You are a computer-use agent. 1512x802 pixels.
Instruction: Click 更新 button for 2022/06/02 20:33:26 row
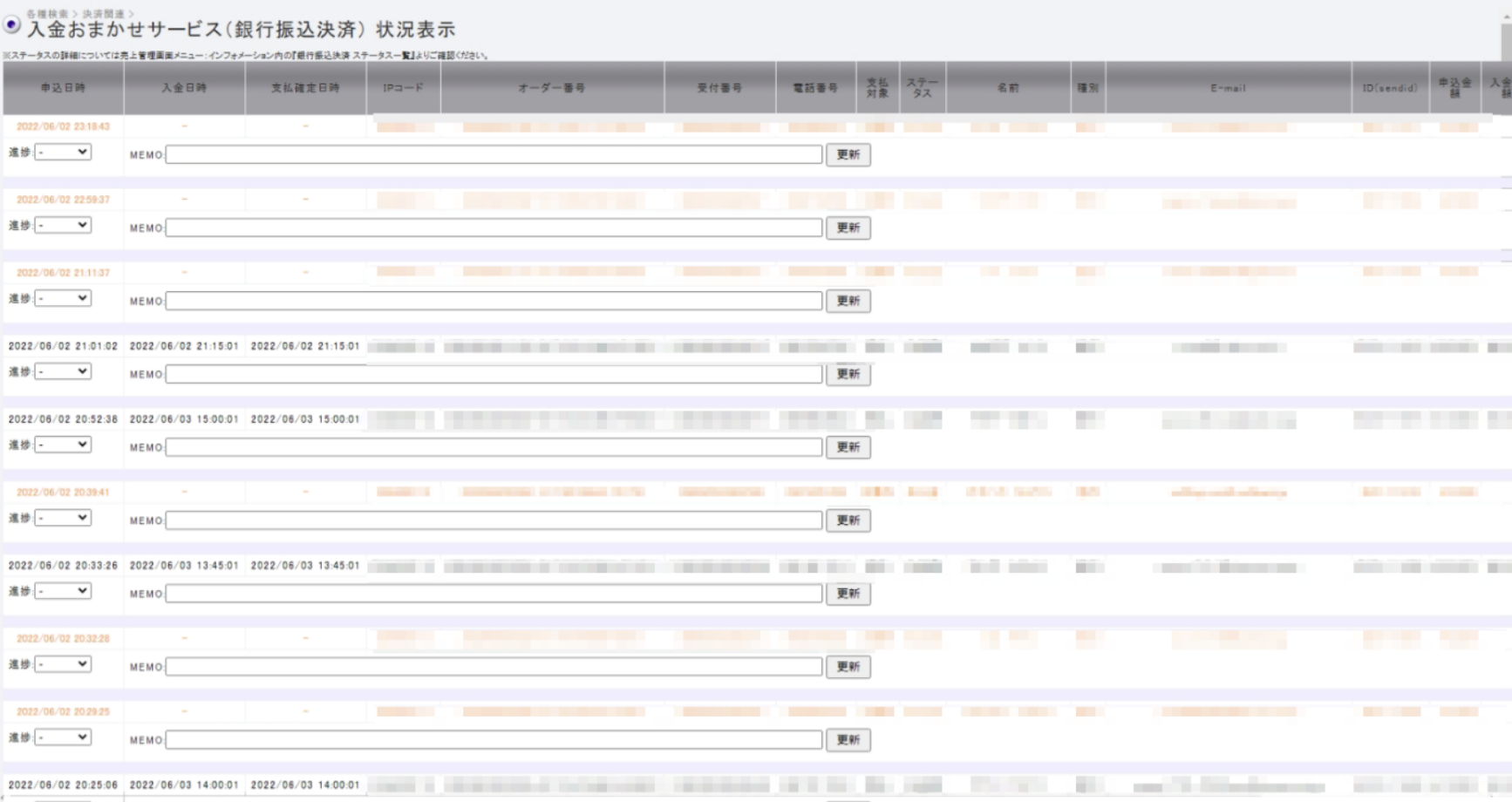(848, 594)
